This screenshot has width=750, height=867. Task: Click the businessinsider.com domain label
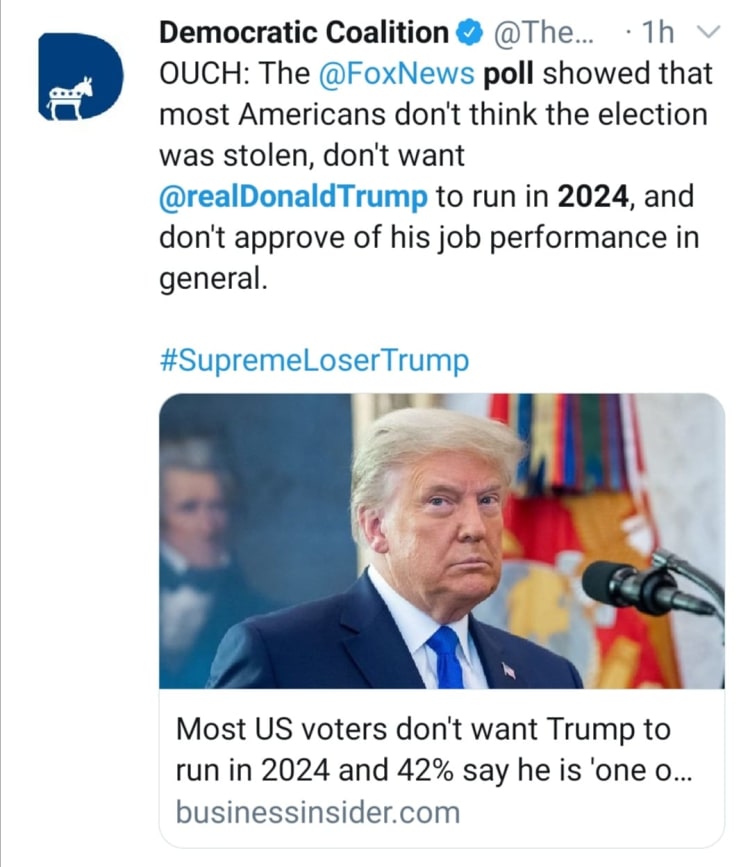(317, 811)
